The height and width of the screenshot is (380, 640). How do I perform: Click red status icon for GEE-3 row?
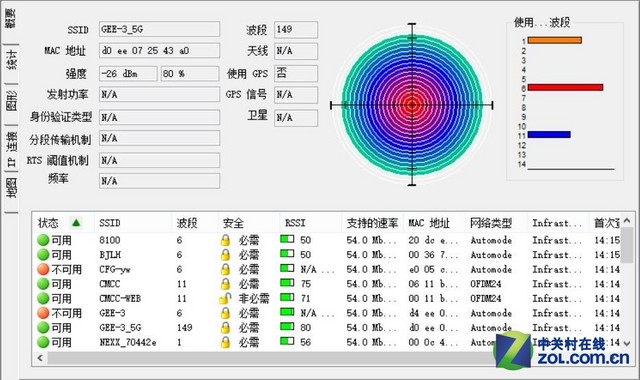point(43,313)
